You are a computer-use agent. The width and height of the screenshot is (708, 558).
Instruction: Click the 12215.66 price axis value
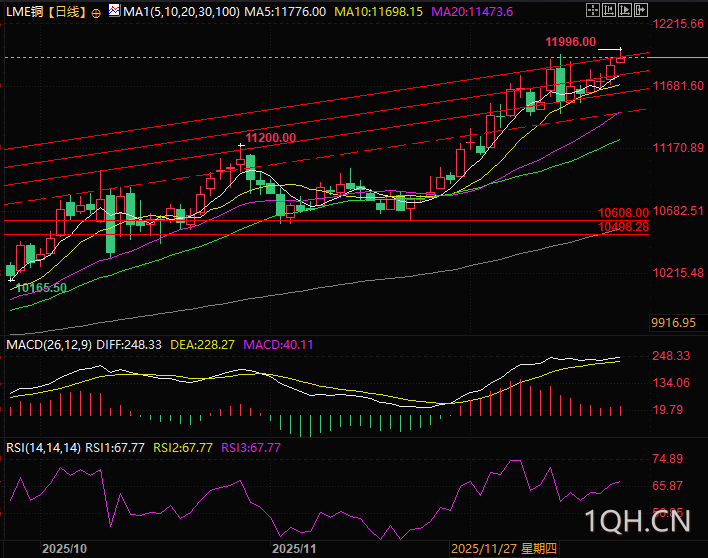tap(678, 23)
